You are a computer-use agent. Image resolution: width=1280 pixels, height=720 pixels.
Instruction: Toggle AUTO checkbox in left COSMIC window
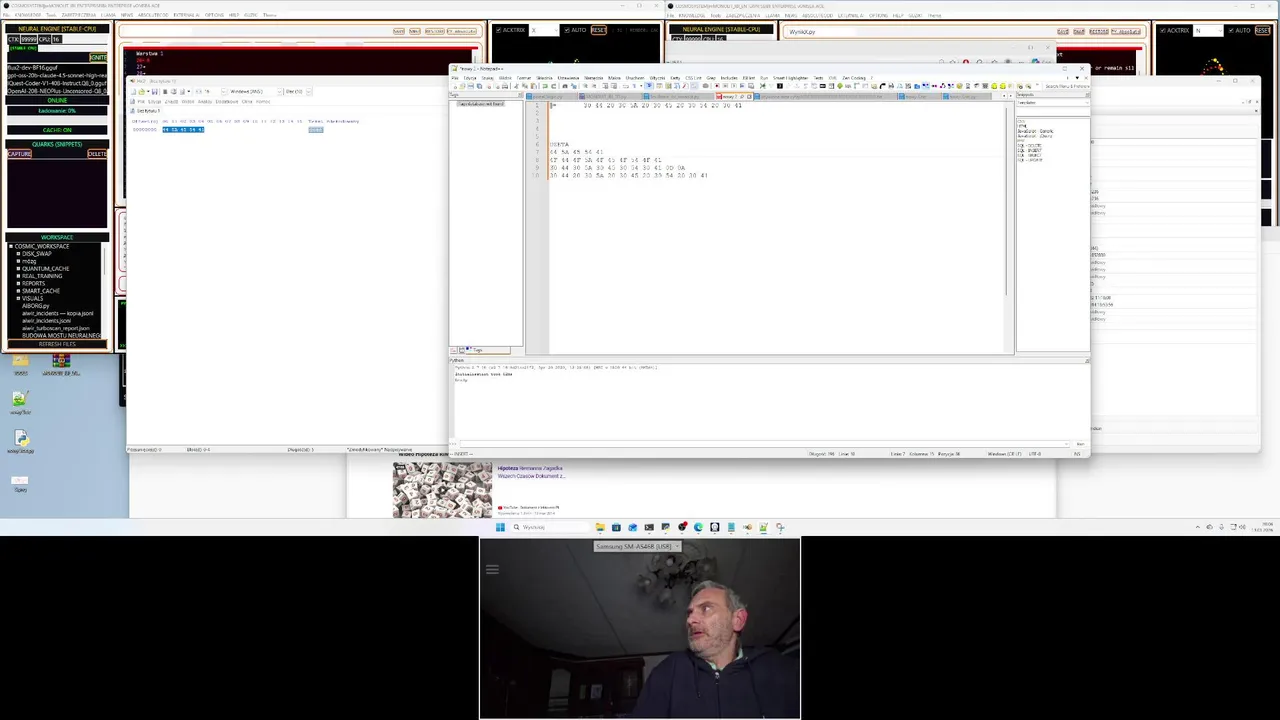[x=566, y=30]
